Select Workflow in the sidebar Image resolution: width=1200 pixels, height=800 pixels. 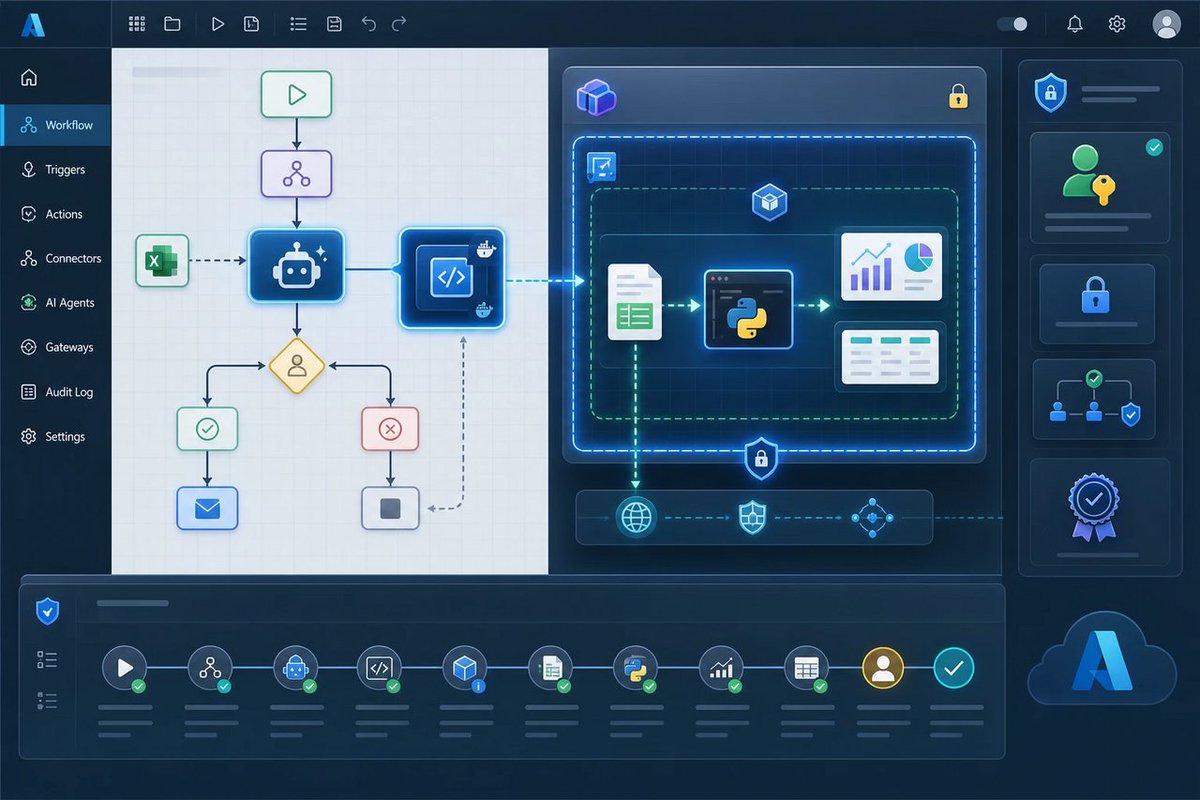click(56, 125)
